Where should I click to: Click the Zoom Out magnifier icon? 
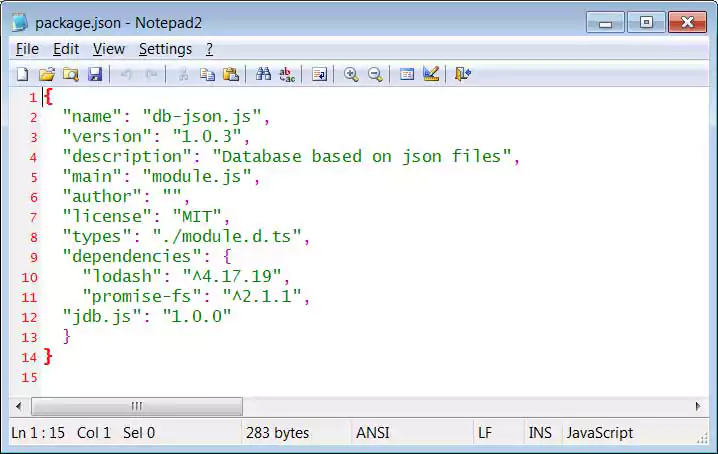375,74
